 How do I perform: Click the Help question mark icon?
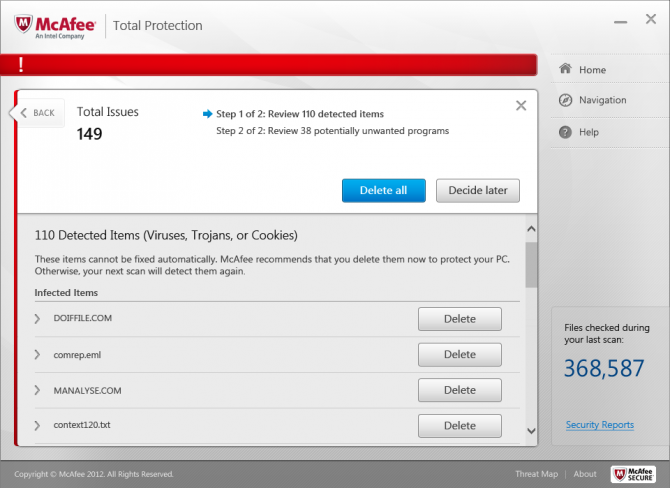565,132
